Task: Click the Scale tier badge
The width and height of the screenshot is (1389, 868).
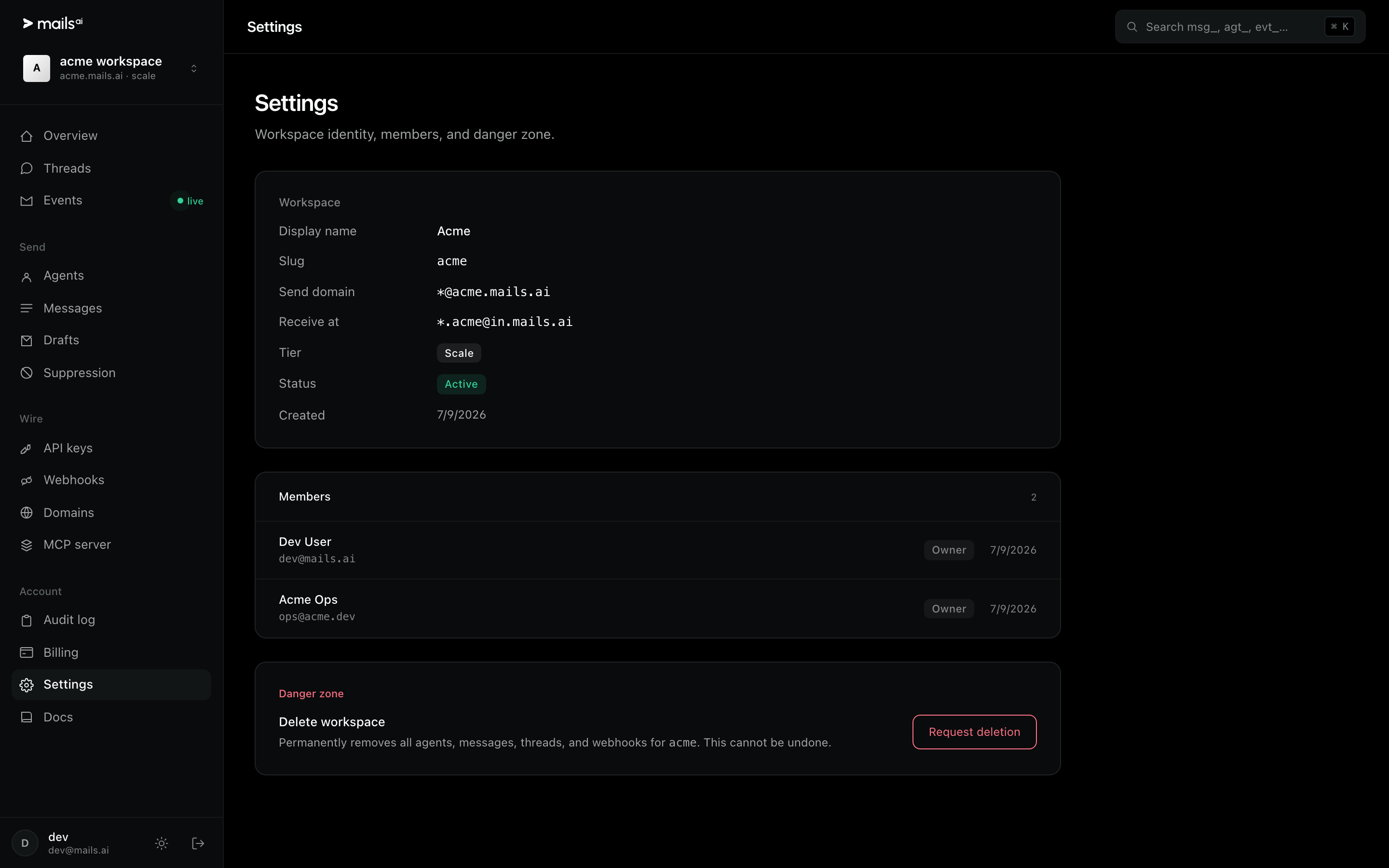Action: pyautogui.click(x=459, y=353)
